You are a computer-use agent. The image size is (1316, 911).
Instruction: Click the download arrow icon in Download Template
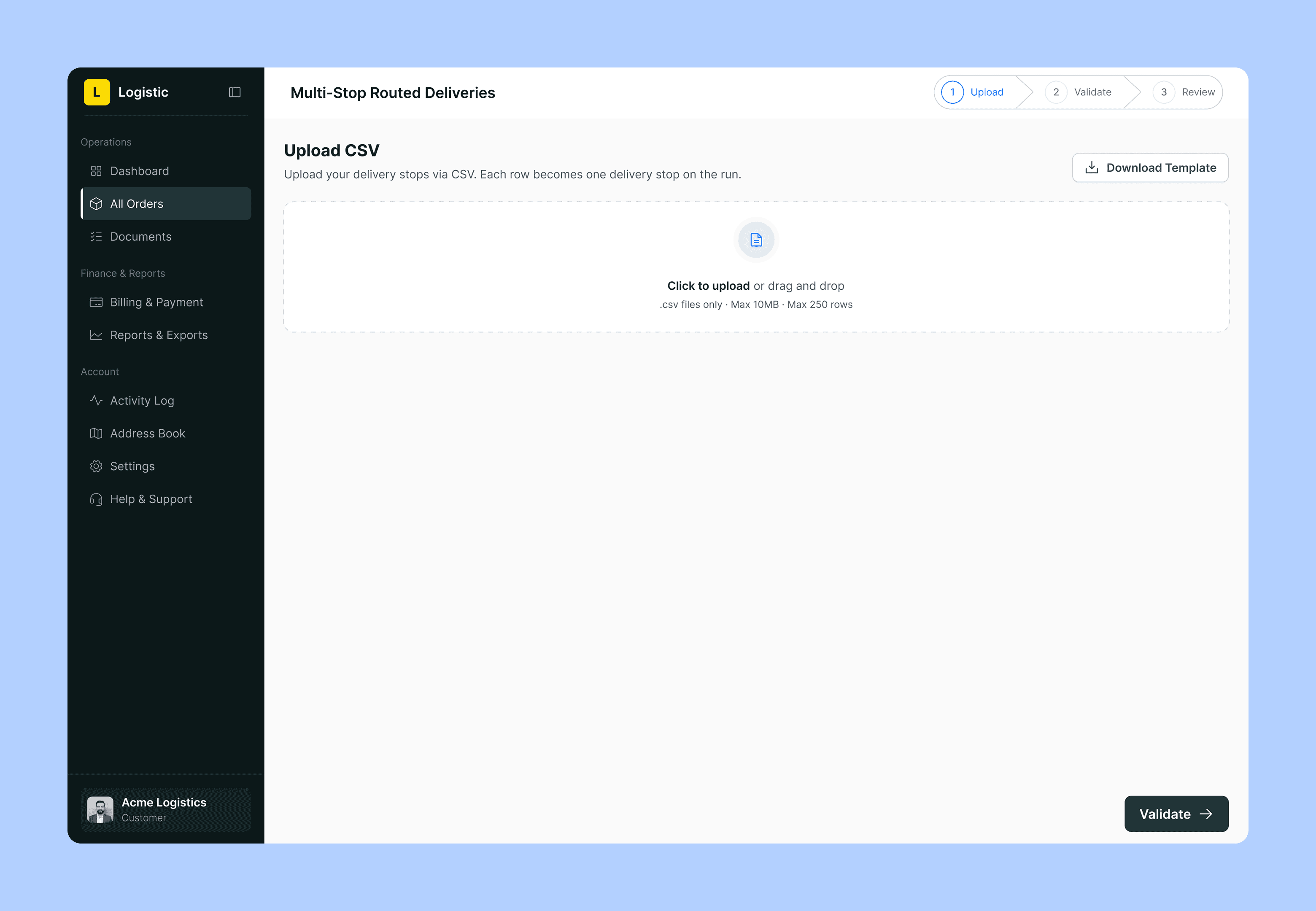1091,167
